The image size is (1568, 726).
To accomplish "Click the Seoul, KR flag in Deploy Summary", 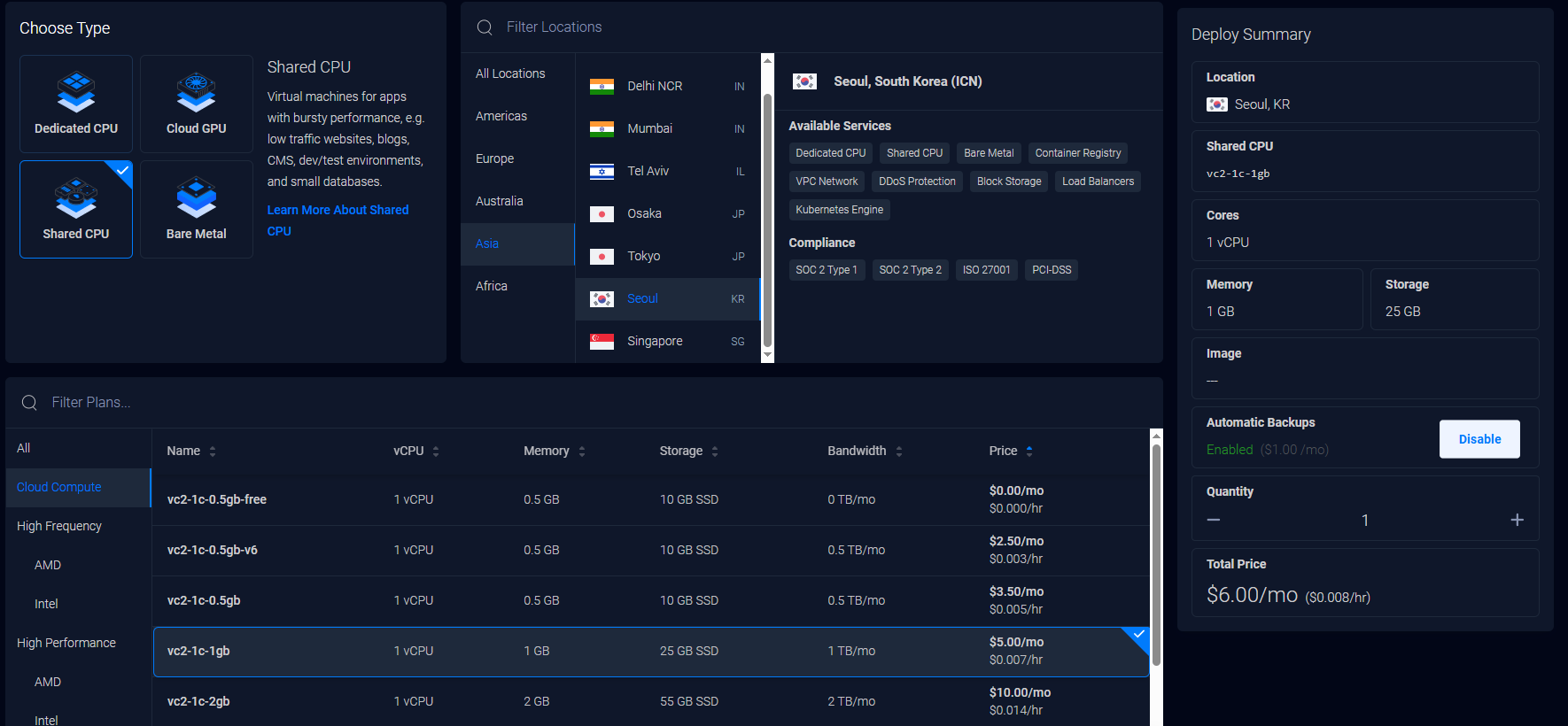I will [1217, 104].
